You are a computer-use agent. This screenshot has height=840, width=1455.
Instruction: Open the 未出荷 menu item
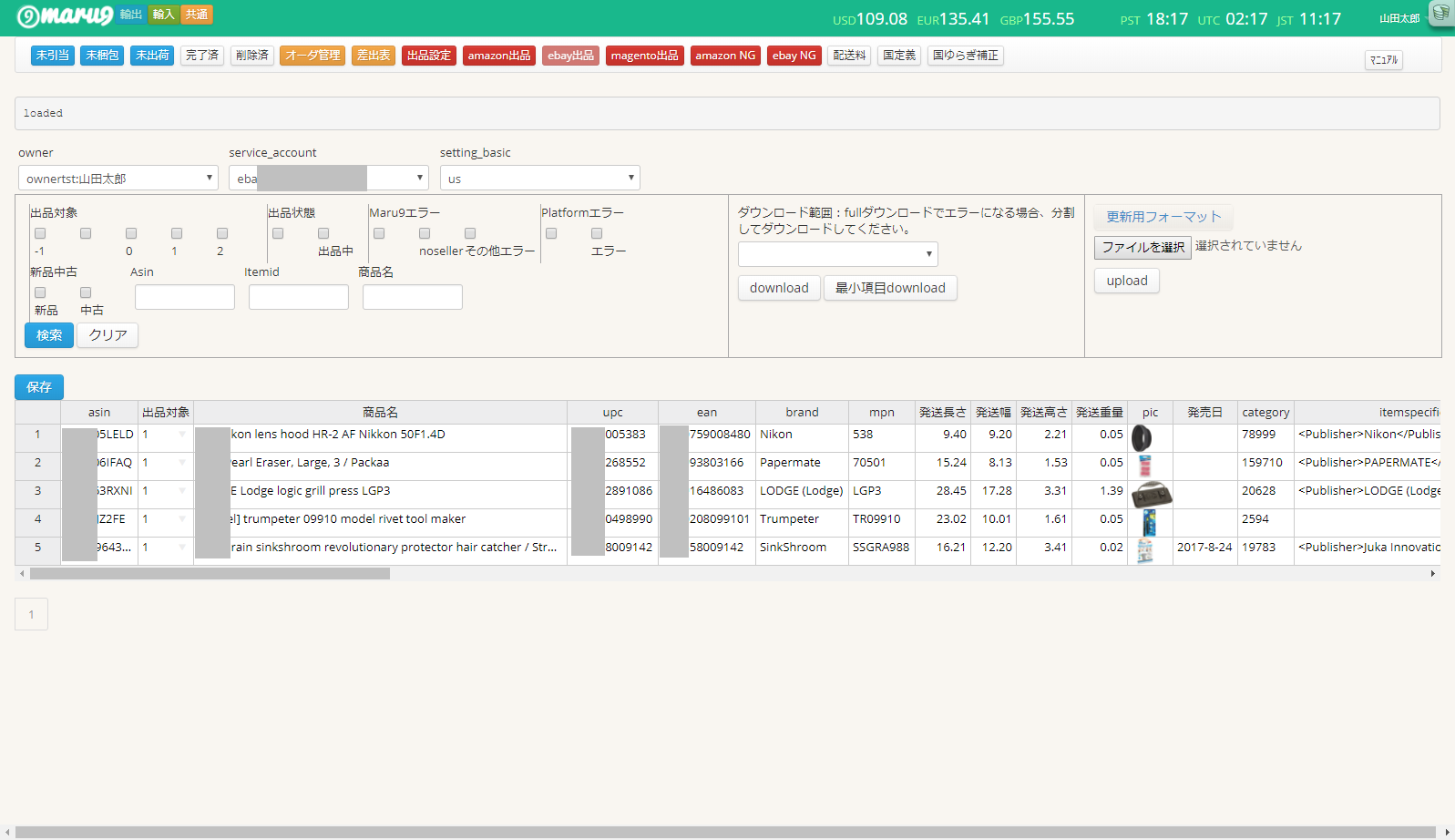coord(152,56)
